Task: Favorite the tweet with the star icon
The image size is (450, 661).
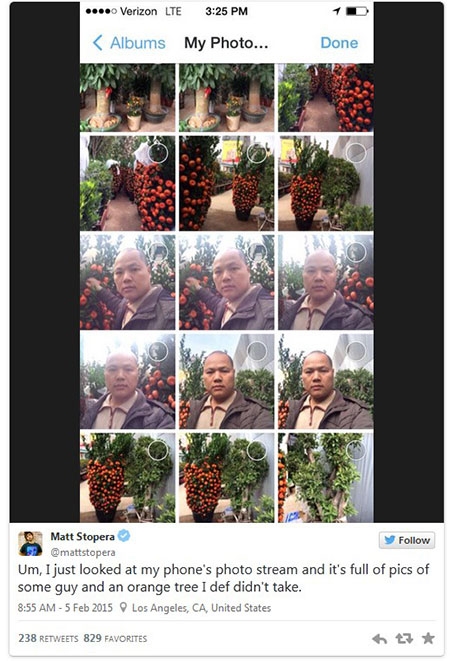Action: coord(428,638)
